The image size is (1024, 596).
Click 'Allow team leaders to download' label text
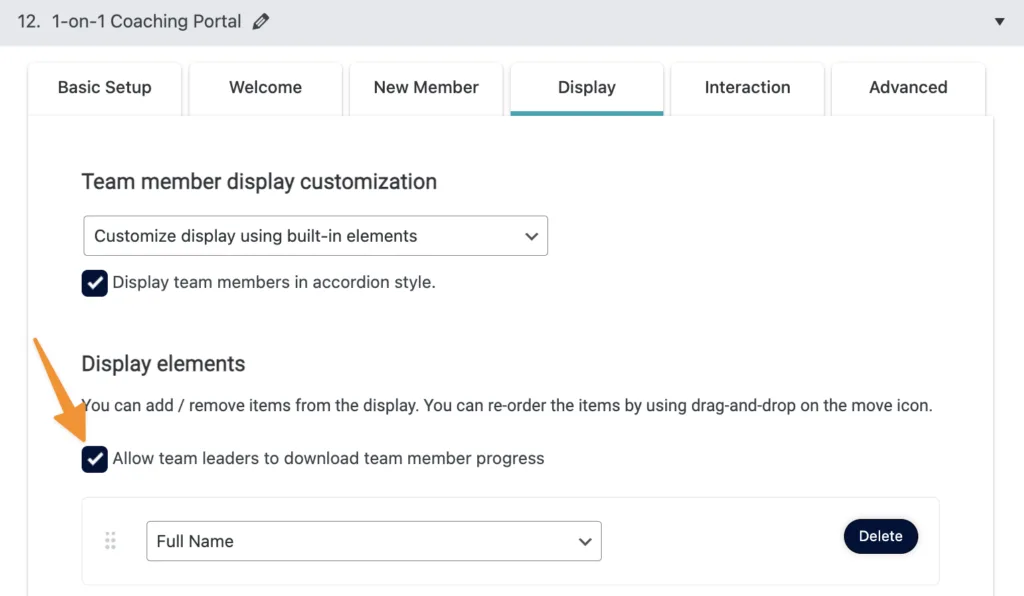(328, 459)
